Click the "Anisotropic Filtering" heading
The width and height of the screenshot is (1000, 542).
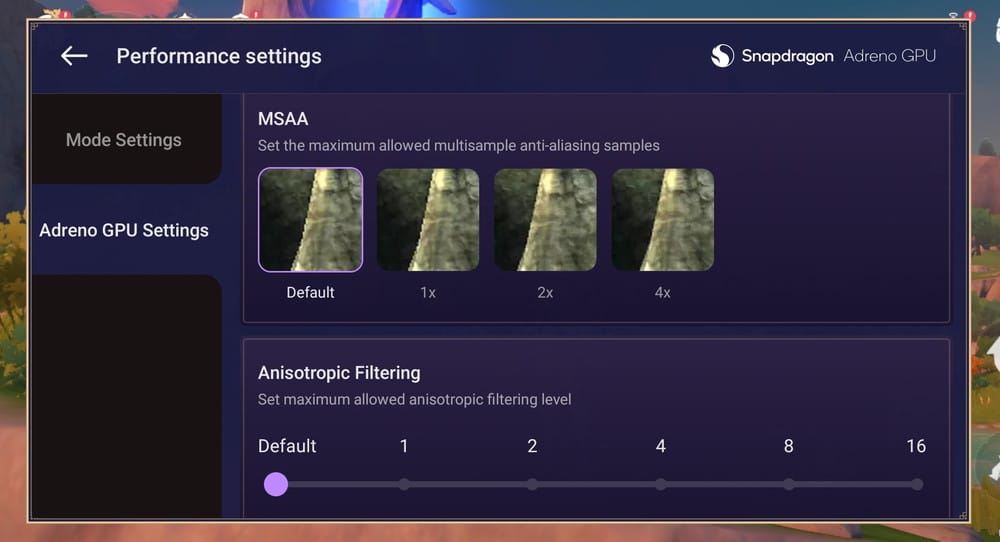(339, 373)
